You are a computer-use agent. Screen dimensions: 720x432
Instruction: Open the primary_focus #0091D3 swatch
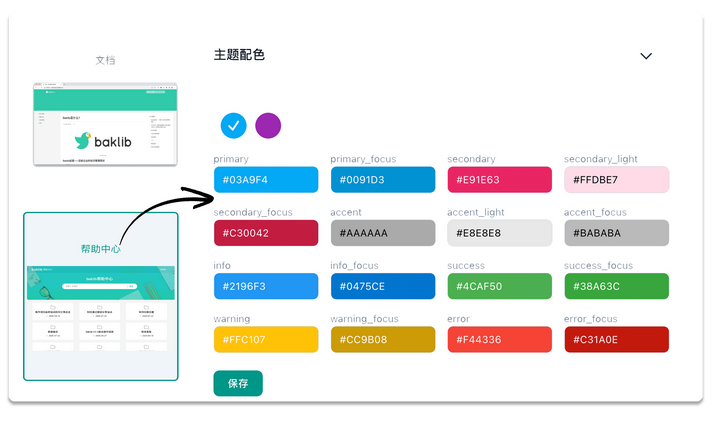pos(383,180)
